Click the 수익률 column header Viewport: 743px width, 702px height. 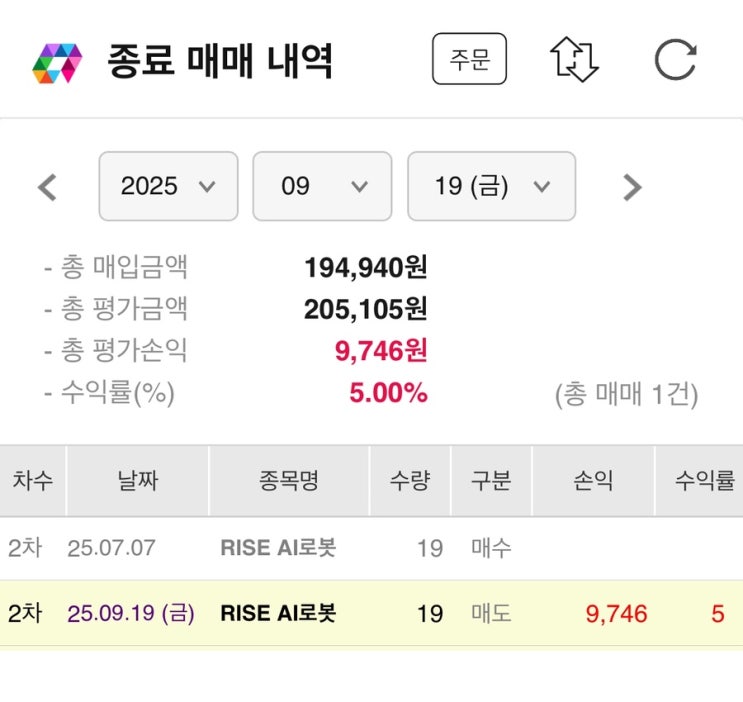pyautogui.click(x=704, y=481)
